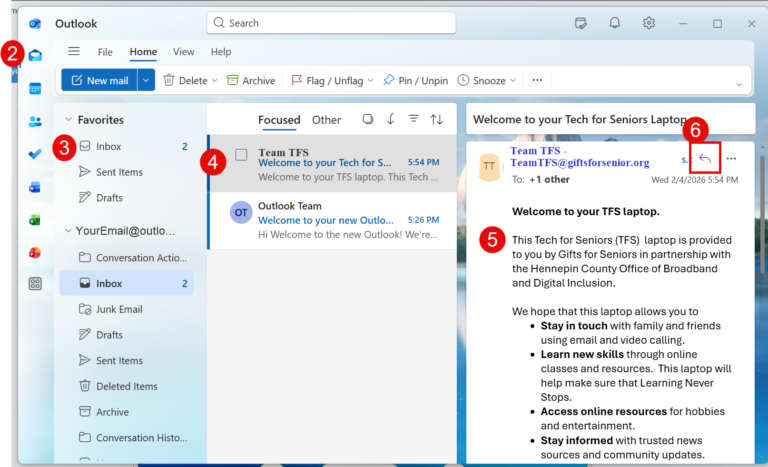Click the Archive button in ribbon
Image resolution: width=768 pixels, height=467 pixels.
(x=251, y=80)
